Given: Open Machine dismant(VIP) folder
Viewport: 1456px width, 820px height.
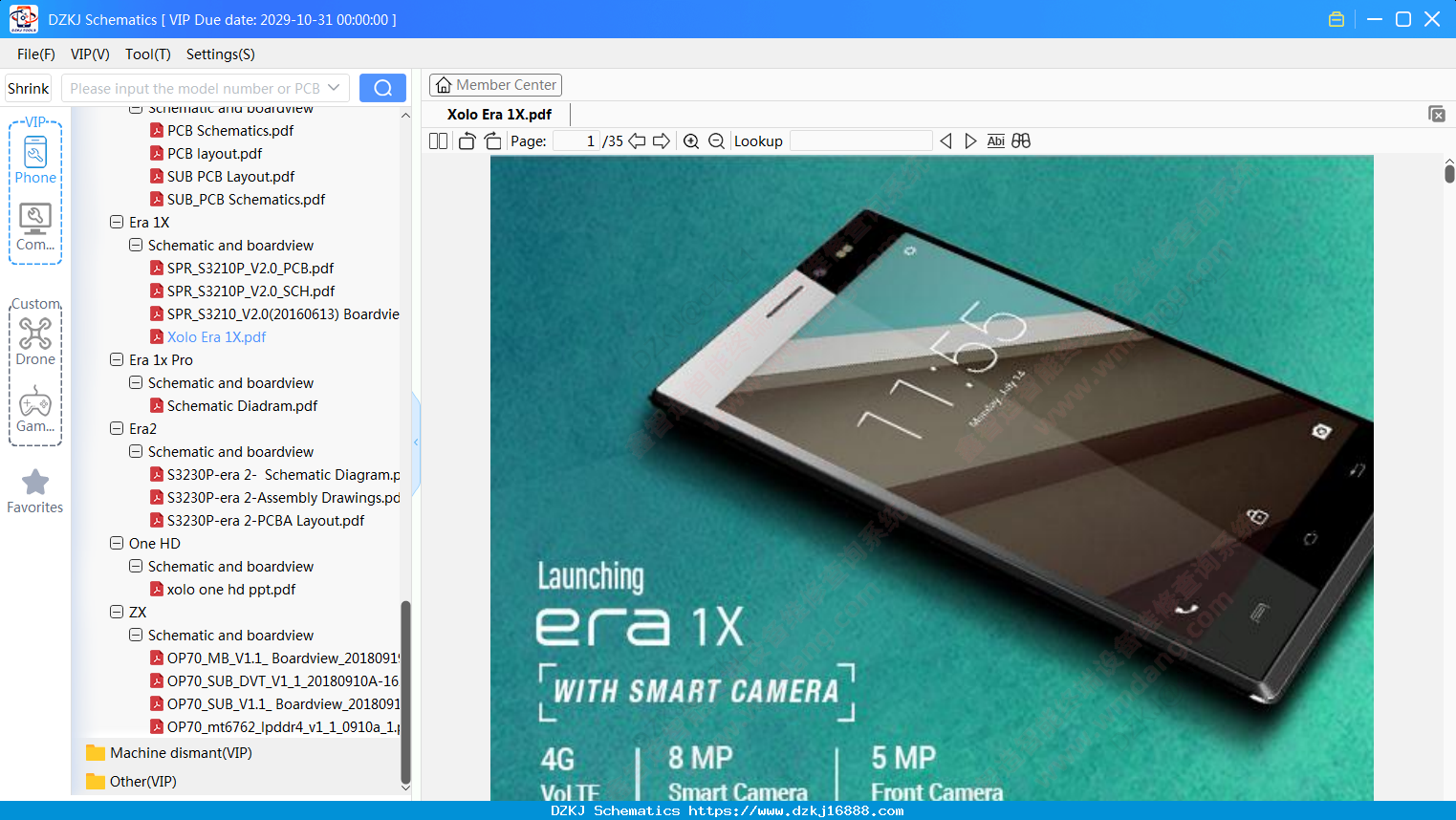Looking at the screenshot, I should point(169,753).
